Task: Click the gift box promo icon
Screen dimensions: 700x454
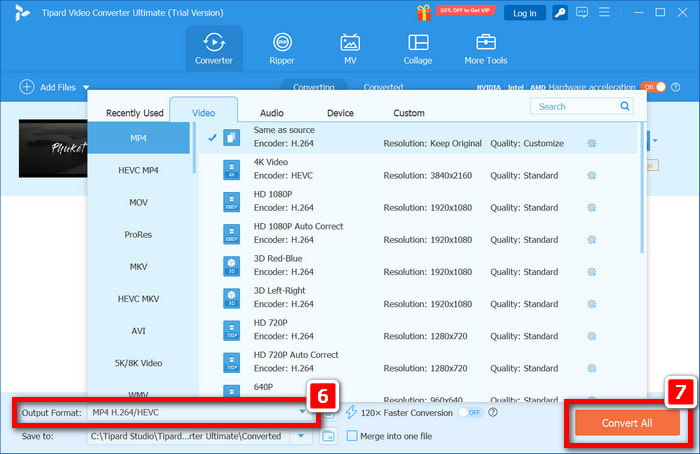Action: (424, 12)
